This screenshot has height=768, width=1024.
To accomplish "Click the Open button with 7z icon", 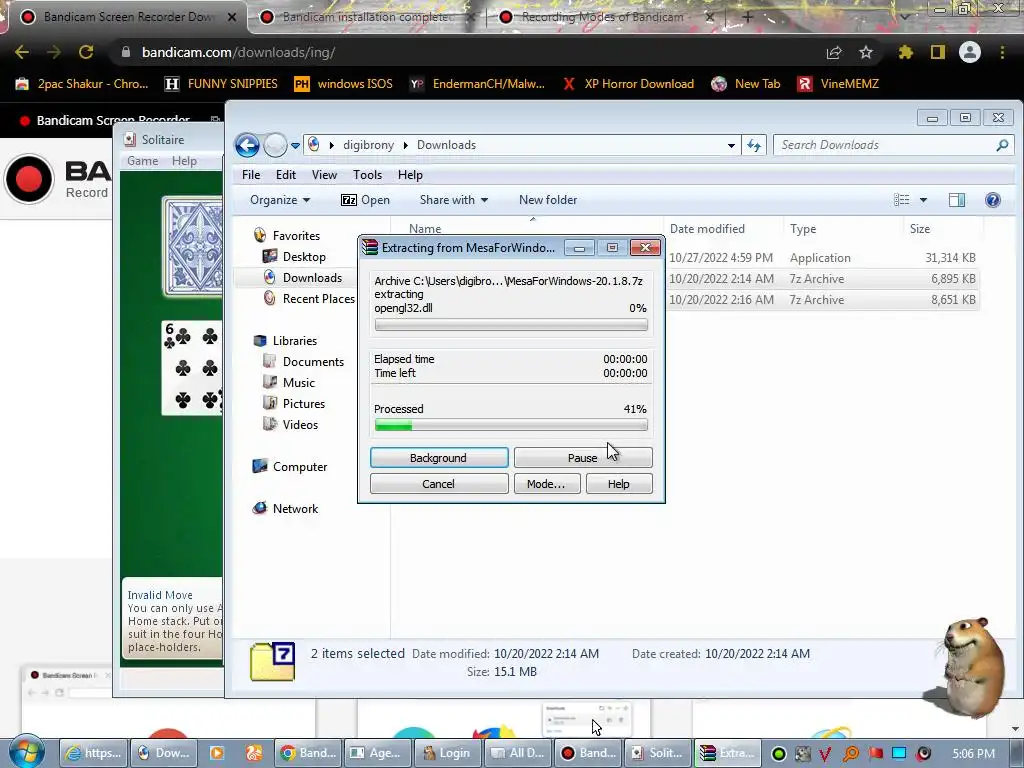I will (x=365, y=200).
